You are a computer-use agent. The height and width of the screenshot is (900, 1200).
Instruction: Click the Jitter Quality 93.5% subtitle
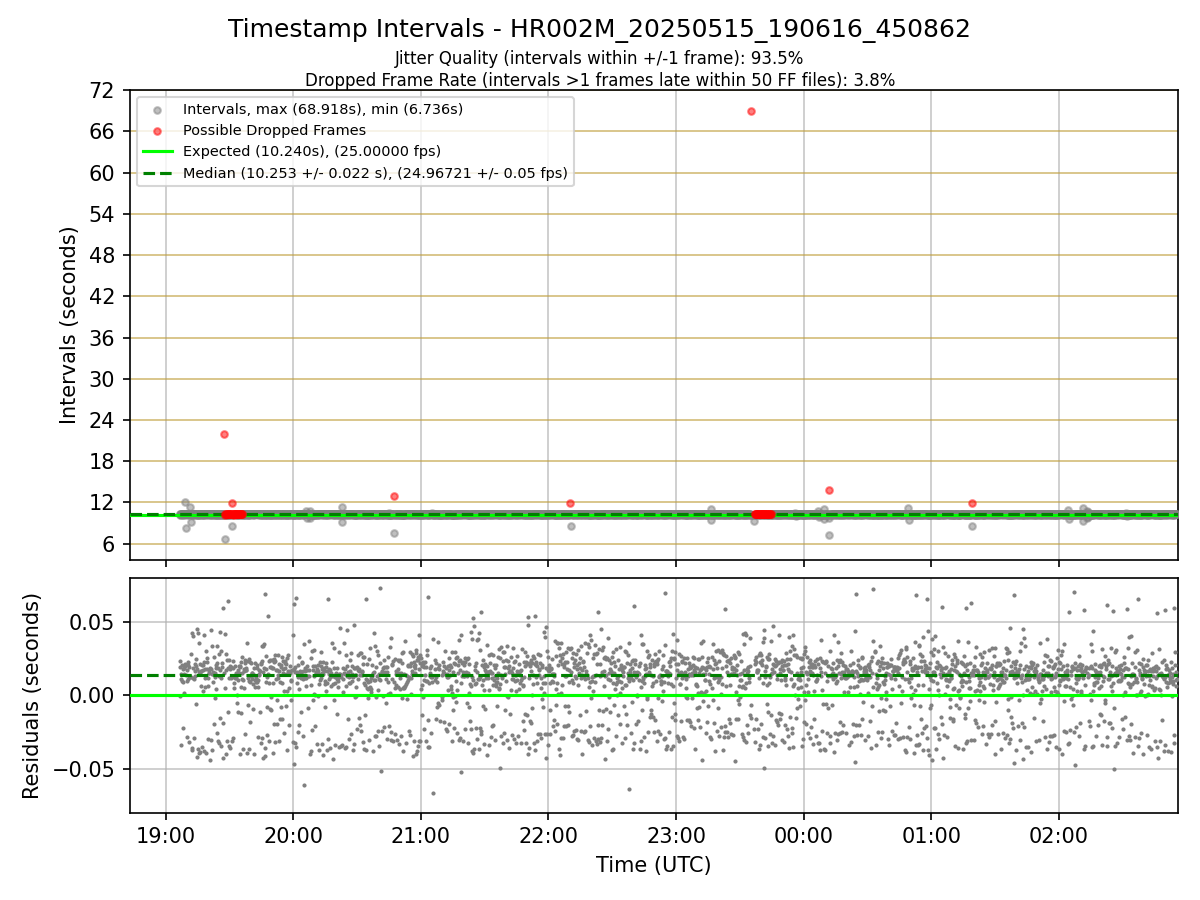[598, 58]
